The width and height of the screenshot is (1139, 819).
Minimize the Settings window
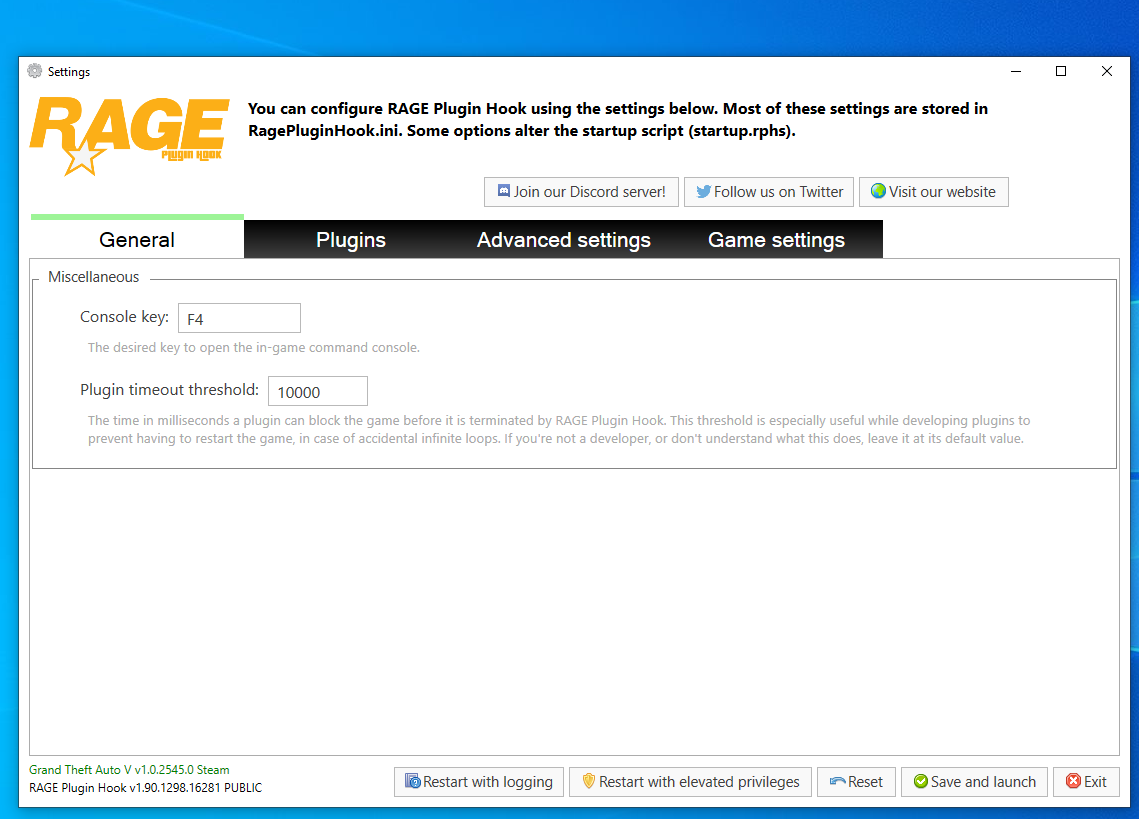(1016, 71)
